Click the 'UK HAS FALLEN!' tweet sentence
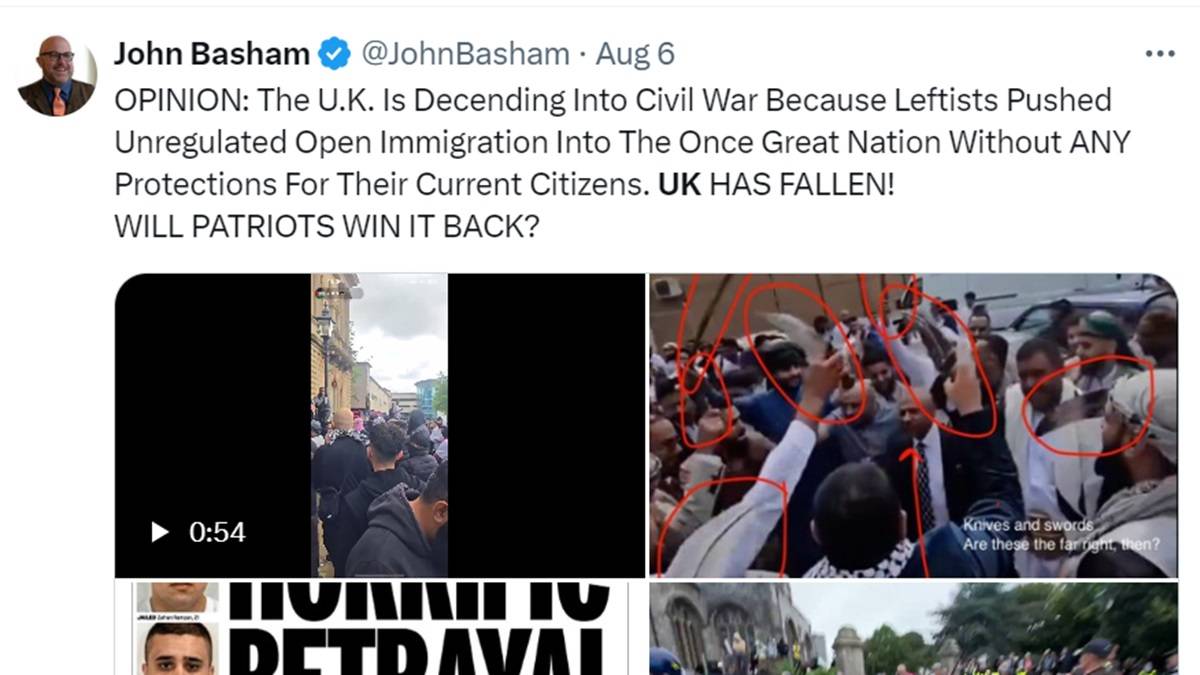 [x=776, y=185]
